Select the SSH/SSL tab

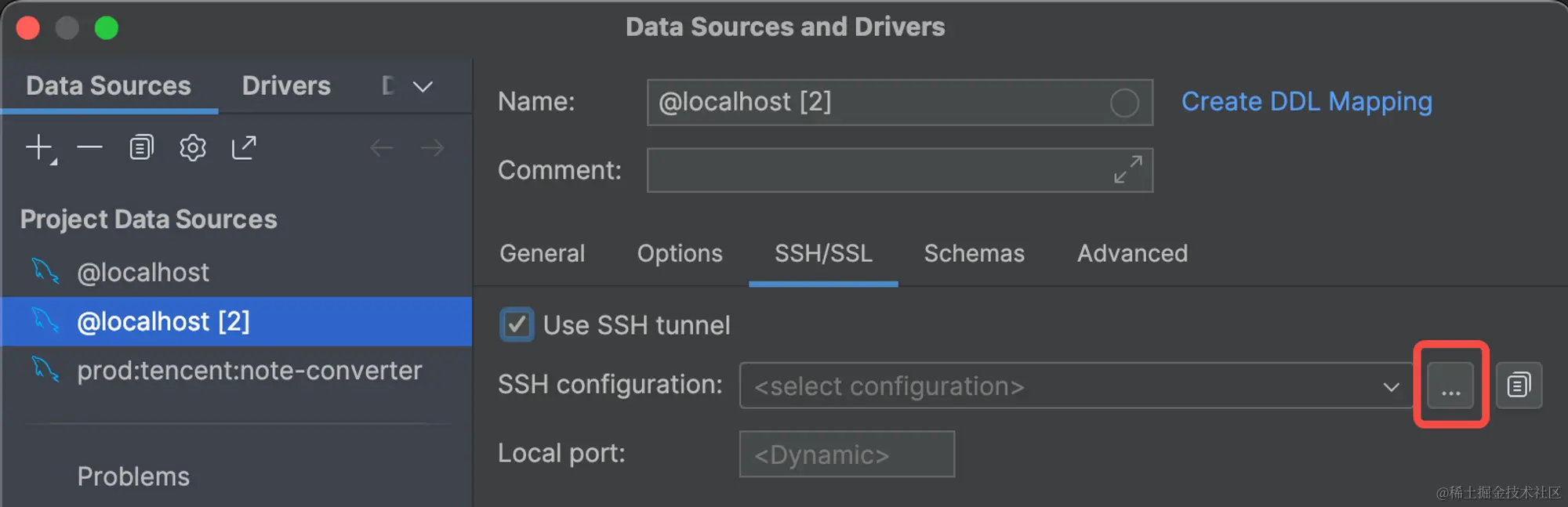823,253
